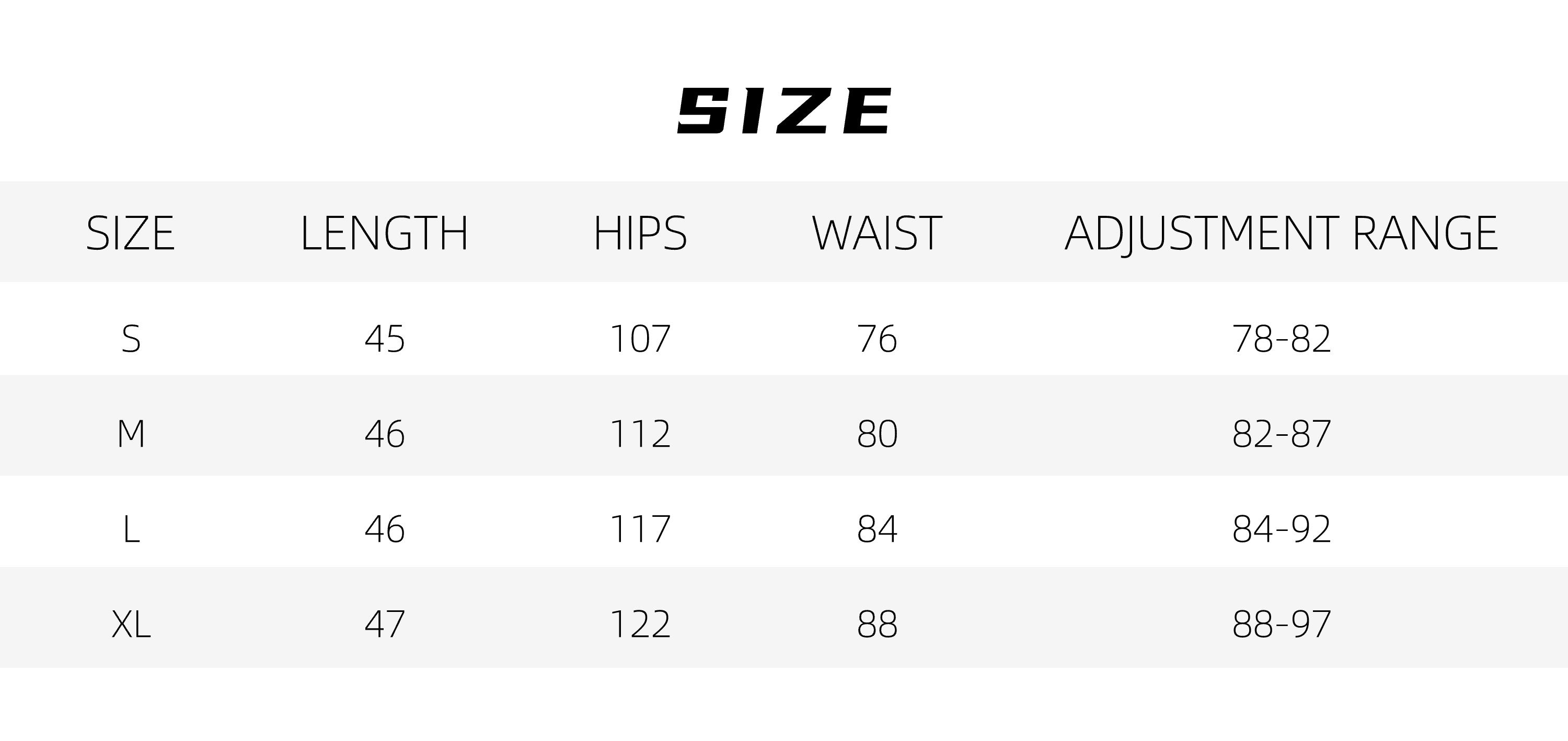The image size is (1568, 741).
Task: Click adjustment range 84-92
Action: [x=1281, y=529]
